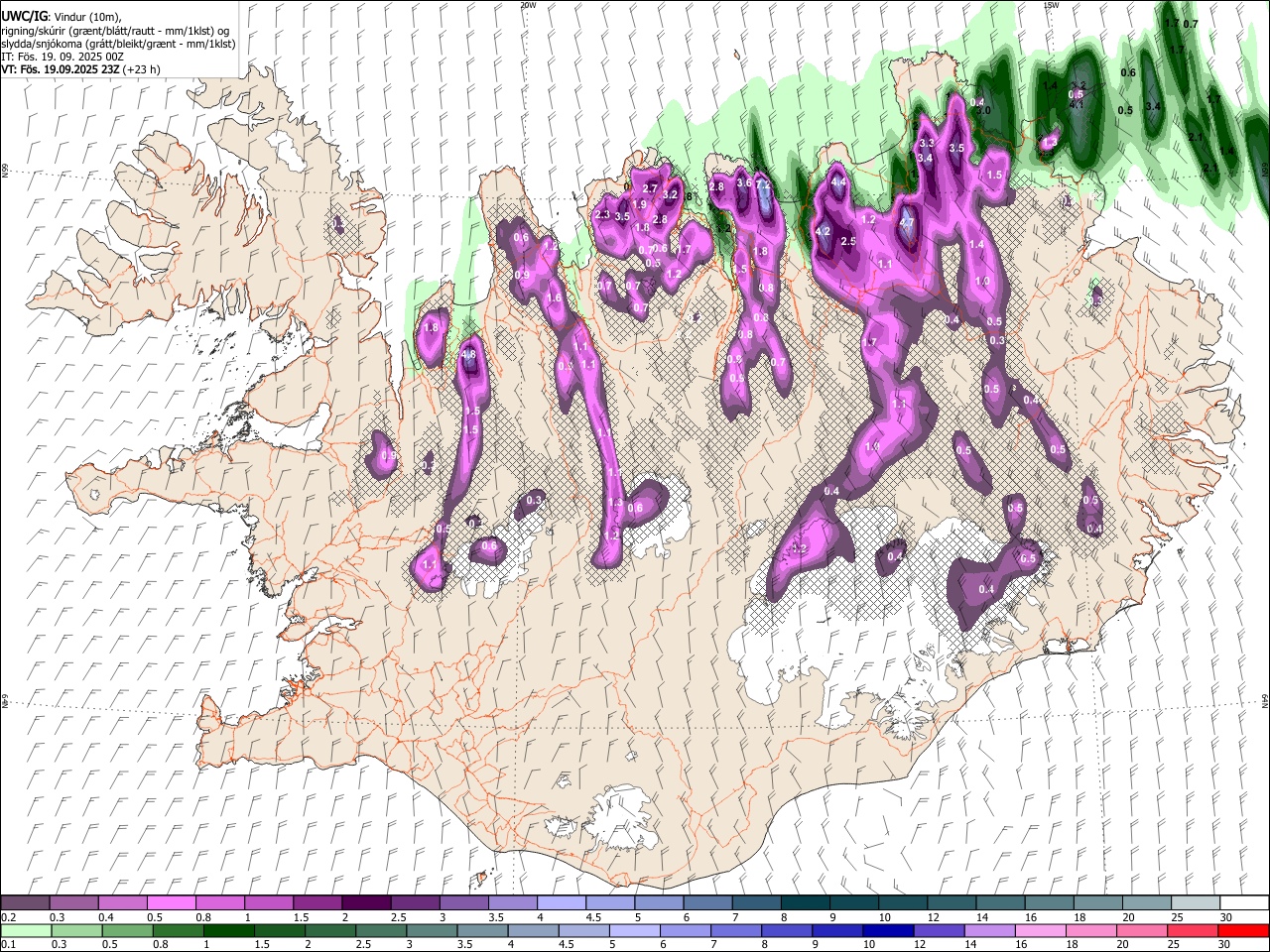Viewport: 1270px width, 952px height.
Task: Select the violet swatch between 12 and 14, lower scale
Action: pyautogui.click(x=938, y=931)
